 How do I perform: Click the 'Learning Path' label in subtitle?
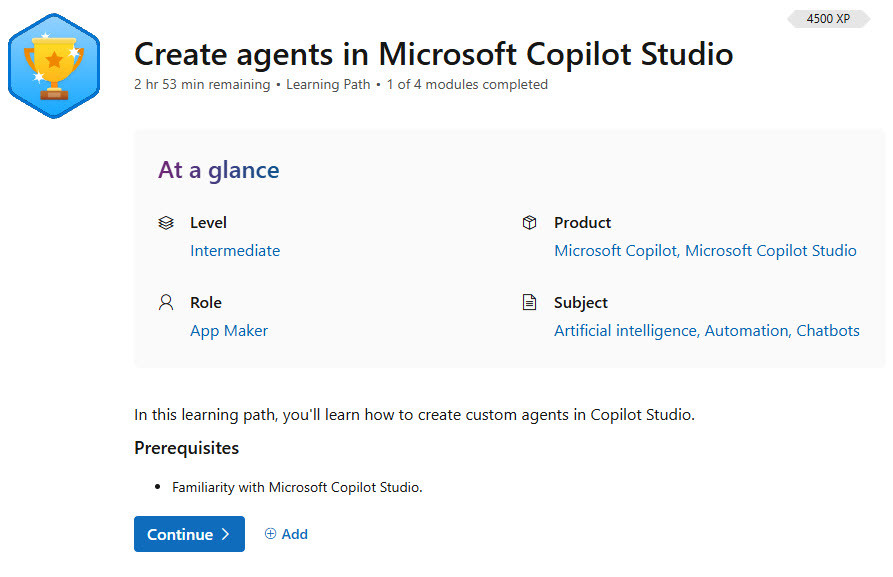[328, 84]
